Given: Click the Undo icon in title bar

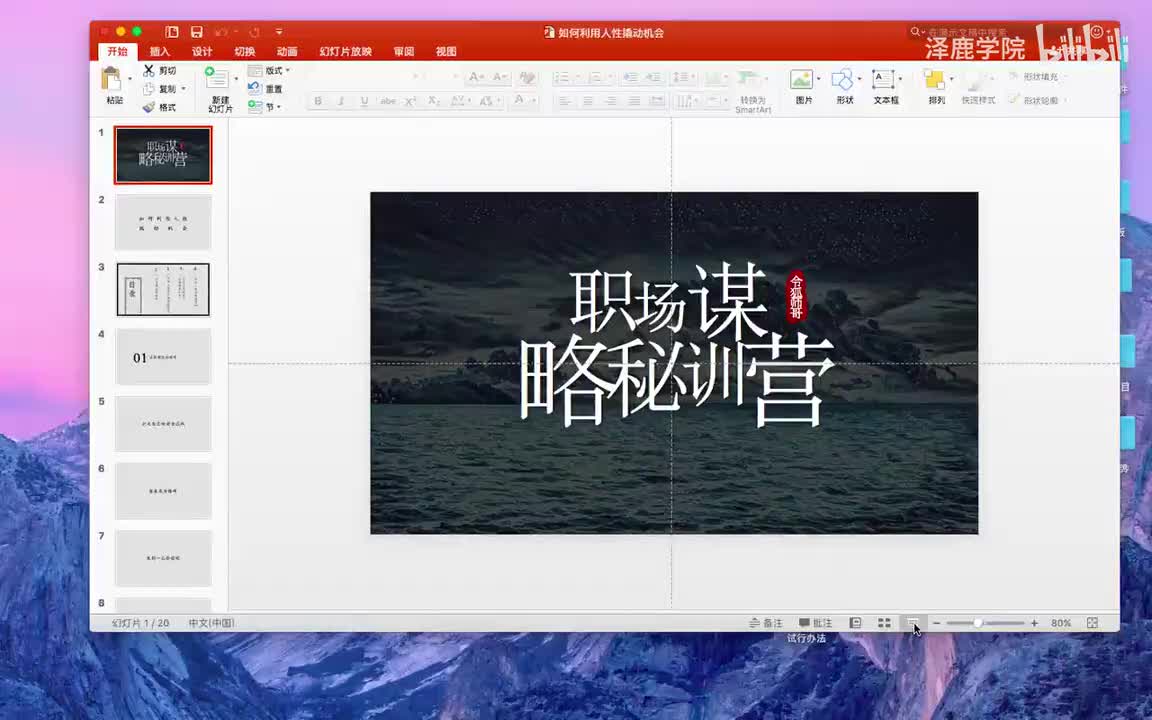Looking at the screenshot, I should pyautogui.click(x=220, y=32).
